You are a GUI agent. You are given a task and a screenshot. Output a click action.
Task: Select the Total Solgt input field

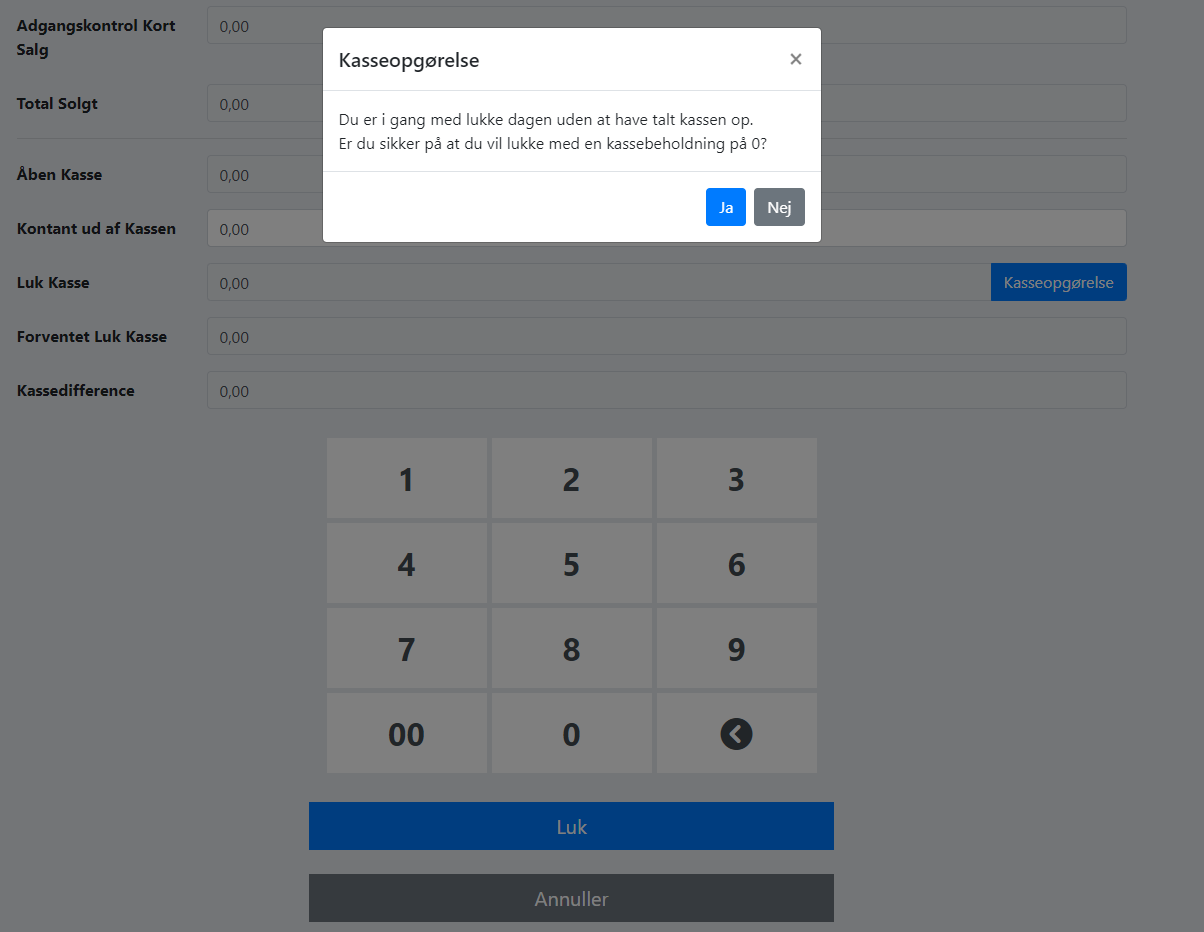[x=667, y=103]
